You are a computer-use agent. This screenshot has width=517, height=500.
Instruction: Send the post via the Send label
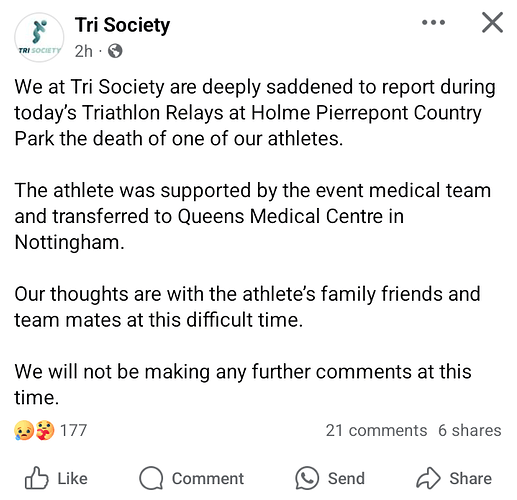346,479
